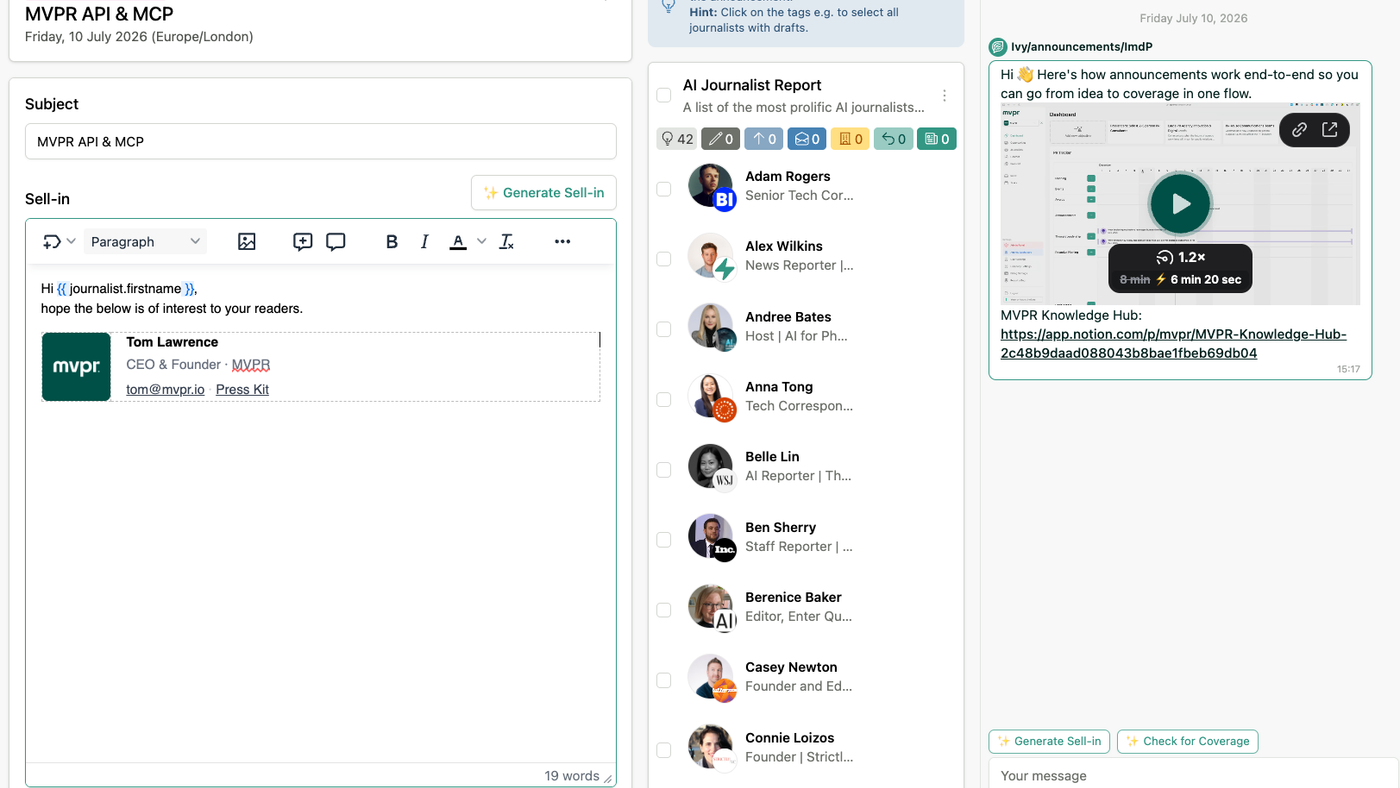Apply font color with the underlined A

457,241
